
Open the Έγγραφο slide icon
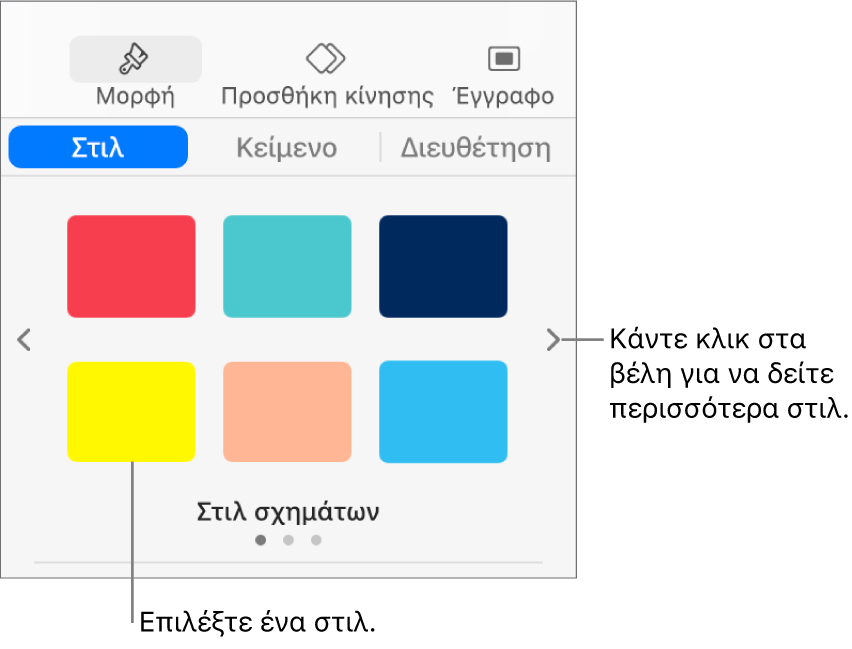pyautogui.click(x=504, y=59)
